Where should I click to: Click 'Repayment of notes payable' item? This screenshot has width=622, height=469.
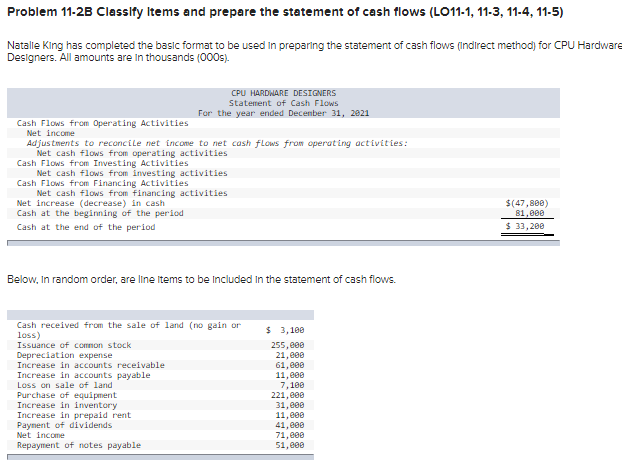click(x=79, y=445)
